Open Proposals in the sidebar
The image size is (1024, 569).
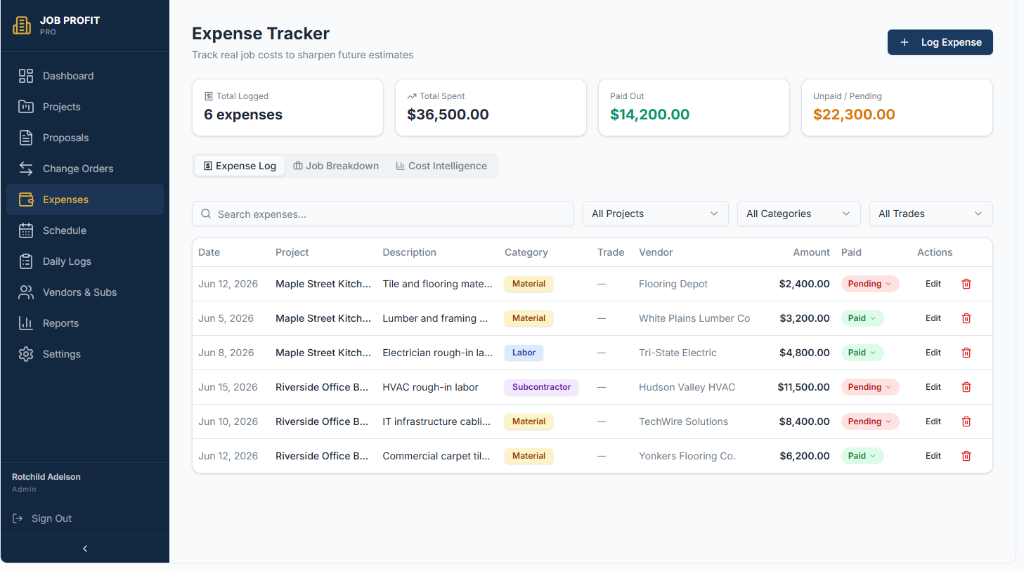coord(85,138)
